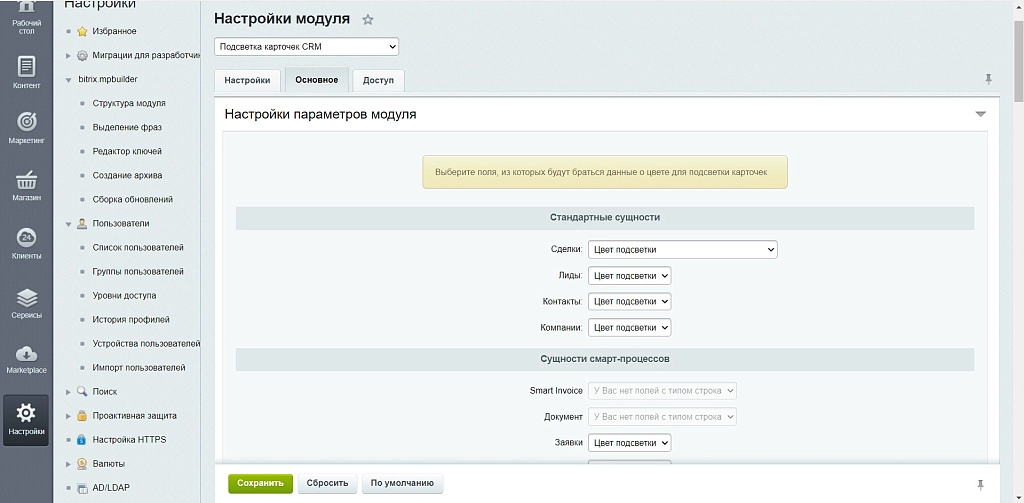Open the Магазин basket icon
Image resolution: width=1024 pixels, height=503 pixels.
(26, 180)
